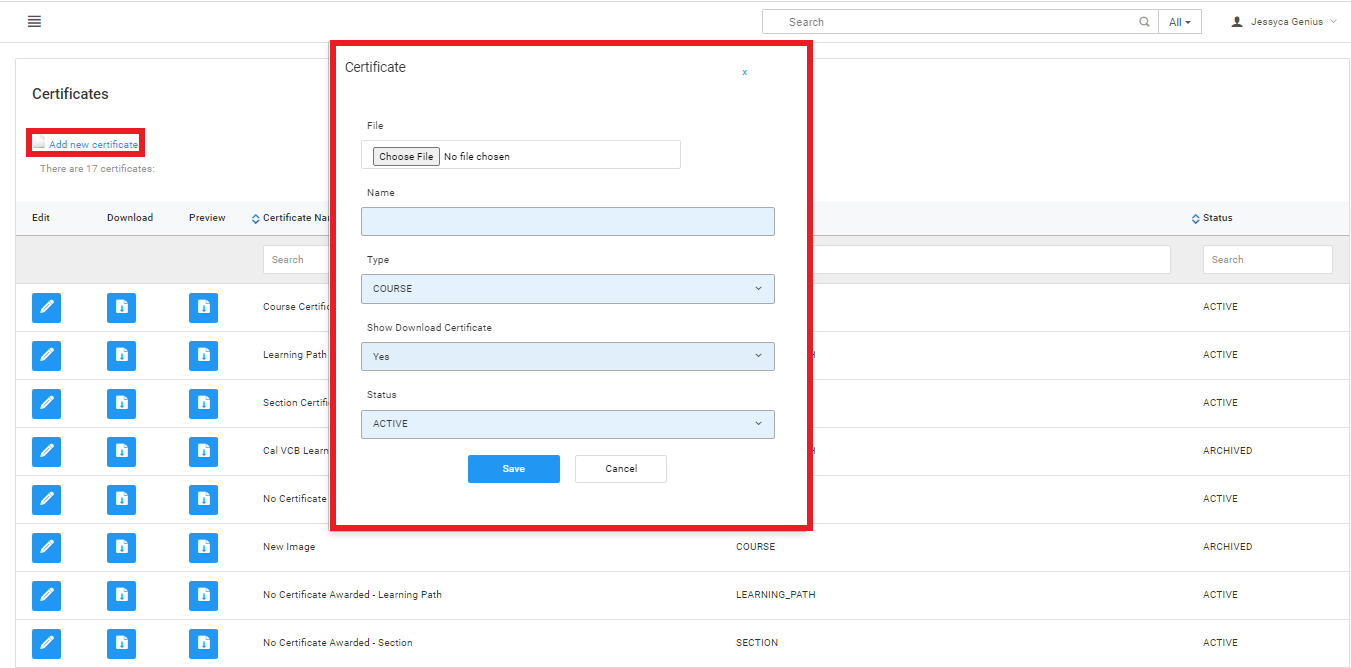Close the Certificate dialog with the x

coord(744,72)
